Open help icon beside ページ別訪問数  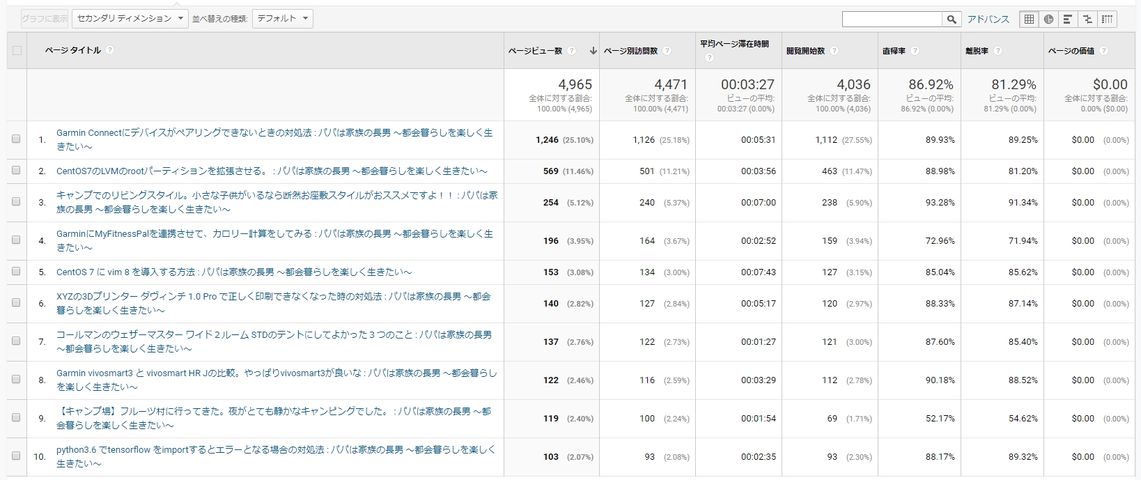pos(667,51)
